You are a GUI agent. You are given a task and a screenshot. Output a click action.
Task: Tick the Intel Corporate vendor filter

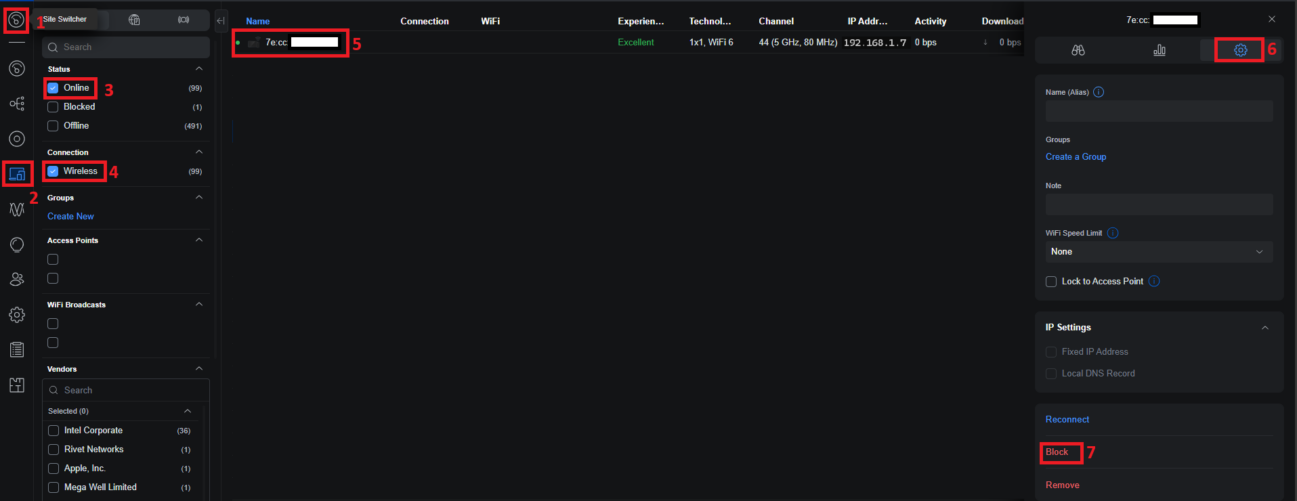point(53,431)
